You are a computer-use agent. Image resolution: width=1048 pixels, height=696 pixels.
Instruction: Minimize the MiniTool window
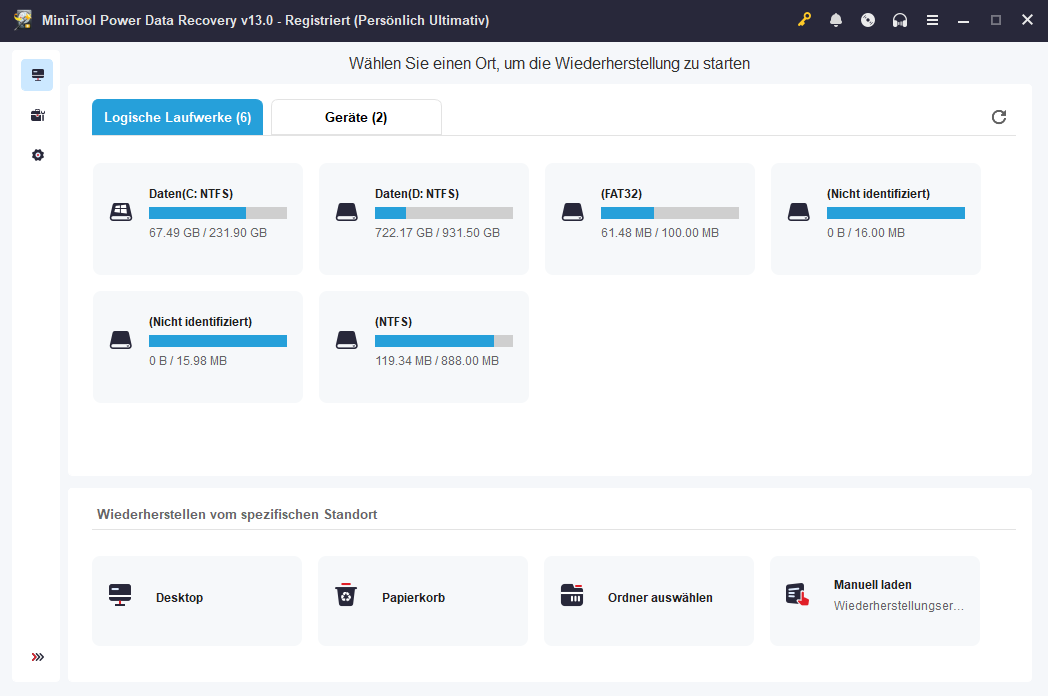pyautogui.click(x=963, y=20)
